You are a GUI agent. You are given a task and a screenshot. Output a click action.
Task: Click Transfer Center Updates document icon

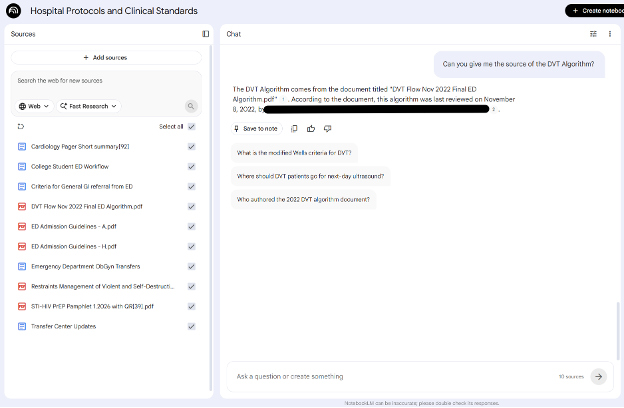click(x=22, y=326)
